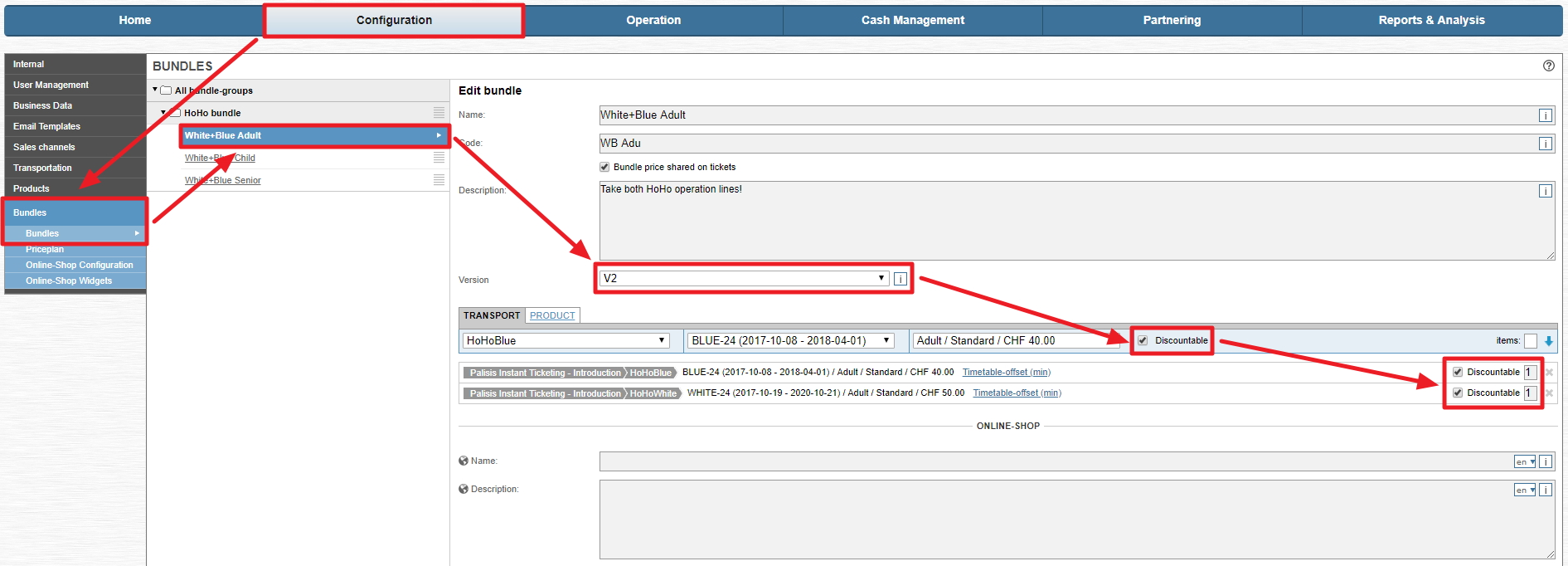This screenshot has width=1568, height=566.
Task: Click the bundle Name input field
Action: point(1077,115)
